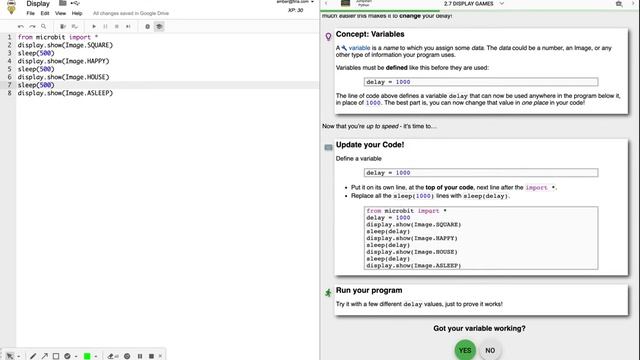
Task: Answer NO to variable working
Action: (490, 350)
